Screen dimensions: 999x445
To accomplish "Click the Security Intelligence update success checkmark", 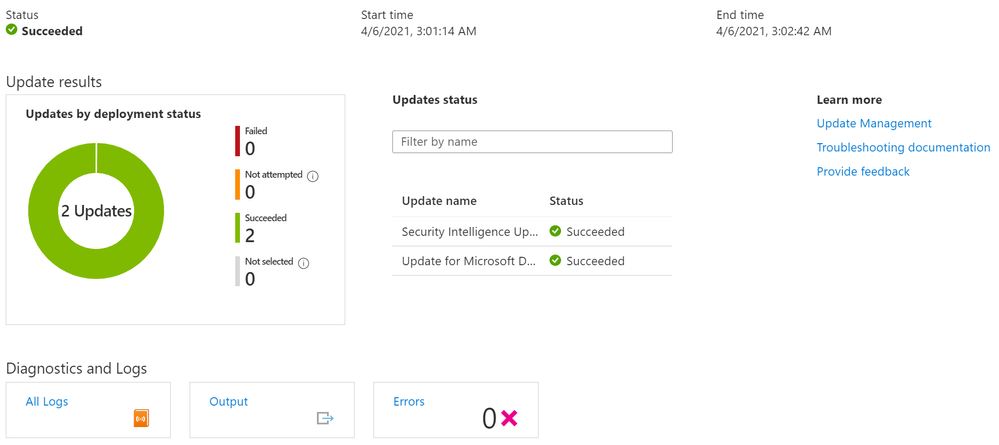I will (556, 231).
